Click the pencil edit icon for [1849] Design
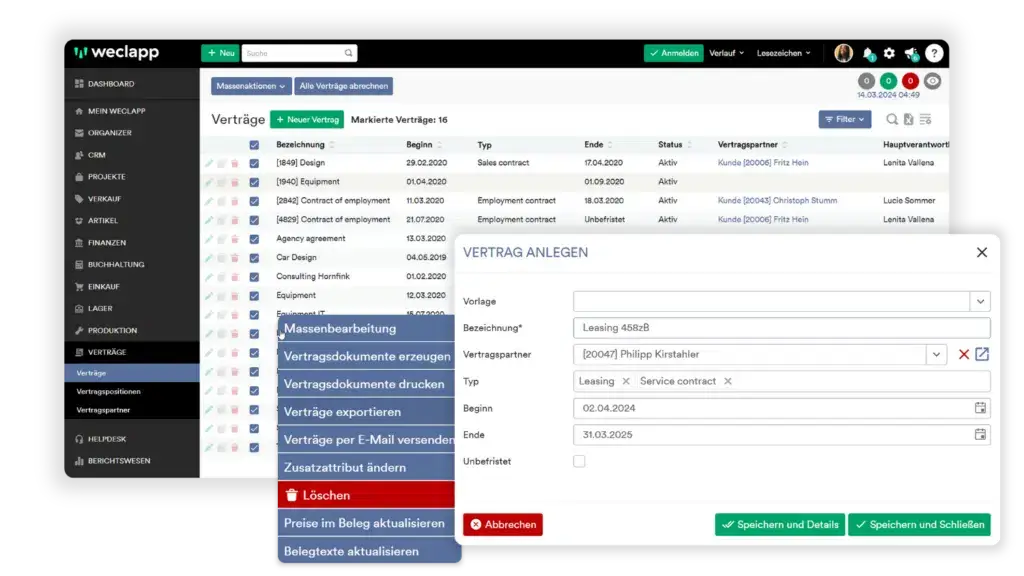 click(209, 163)
